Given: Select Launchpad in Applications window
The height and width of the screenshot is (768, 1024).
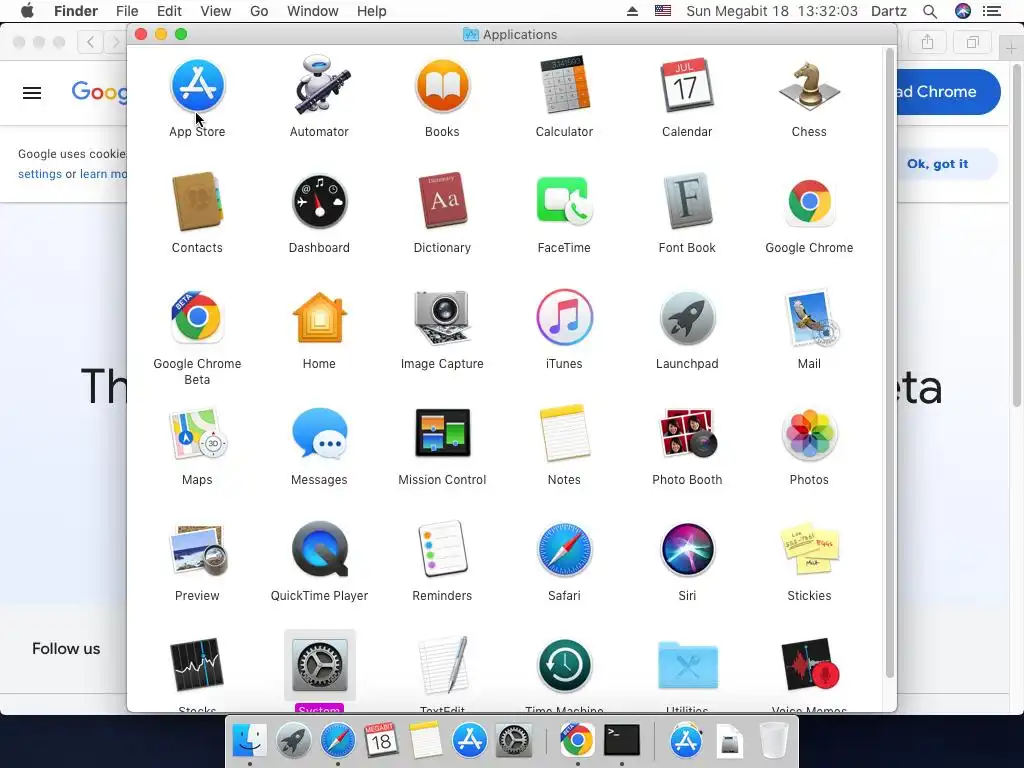Looking at the screenshot, I should pyautogui.click(x=686, y=318).
